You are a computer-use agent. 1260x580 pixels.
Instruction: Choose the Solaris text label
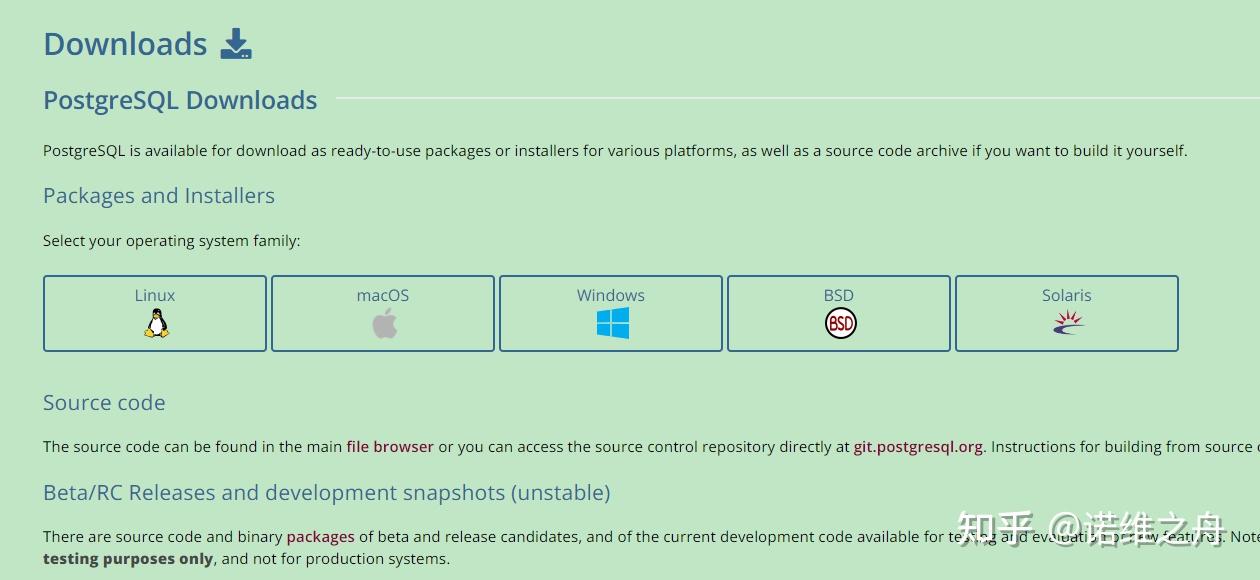click(1067, 295)
